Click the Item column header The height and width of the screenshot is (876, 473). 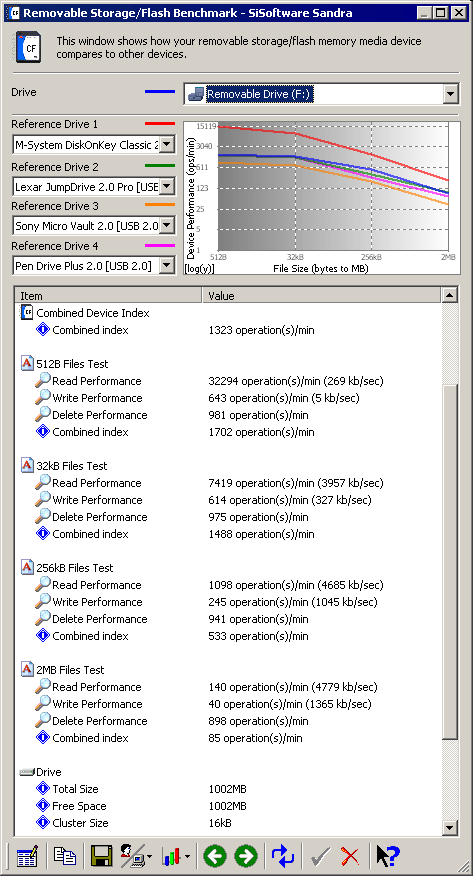tap(109, 296)
